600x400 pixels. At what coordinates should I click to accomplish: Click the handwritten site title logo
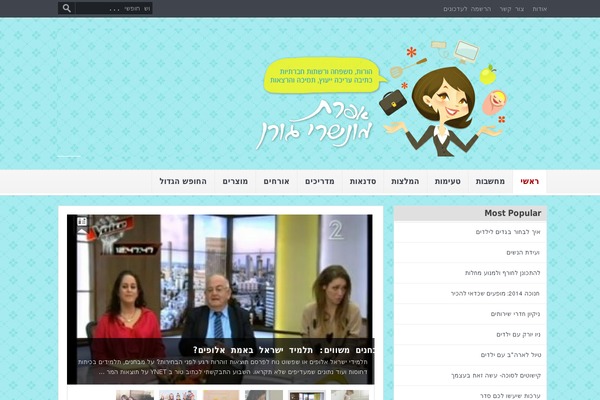314,124
